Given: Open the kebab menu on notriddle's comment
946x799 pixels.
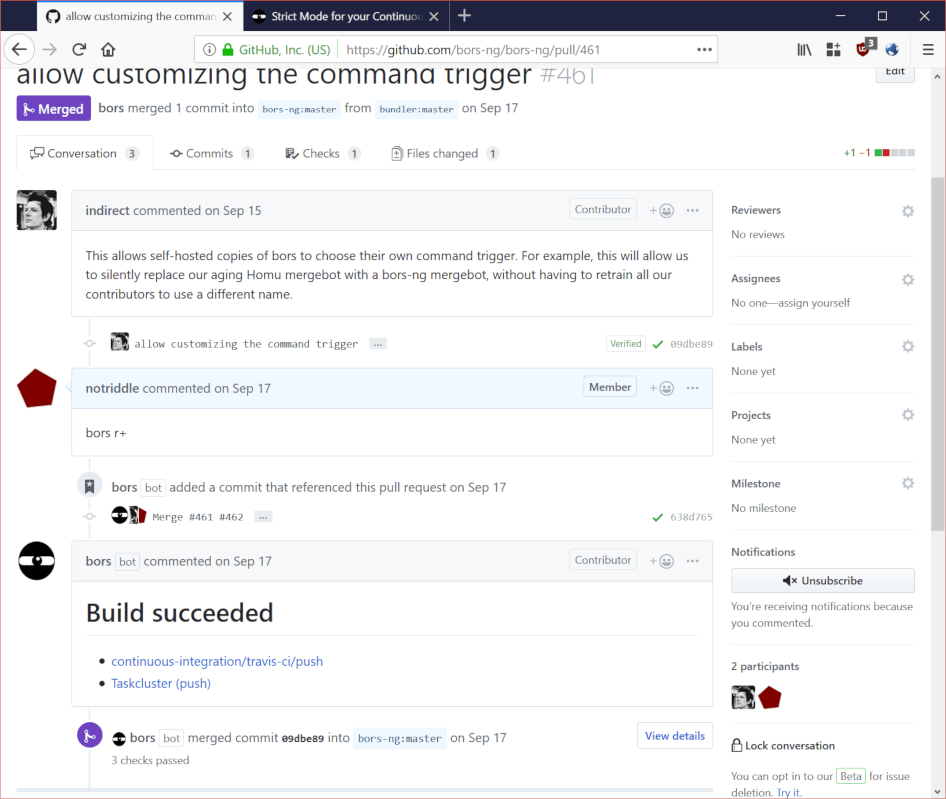Looking at the screenshot, I should tap(693, 387).
